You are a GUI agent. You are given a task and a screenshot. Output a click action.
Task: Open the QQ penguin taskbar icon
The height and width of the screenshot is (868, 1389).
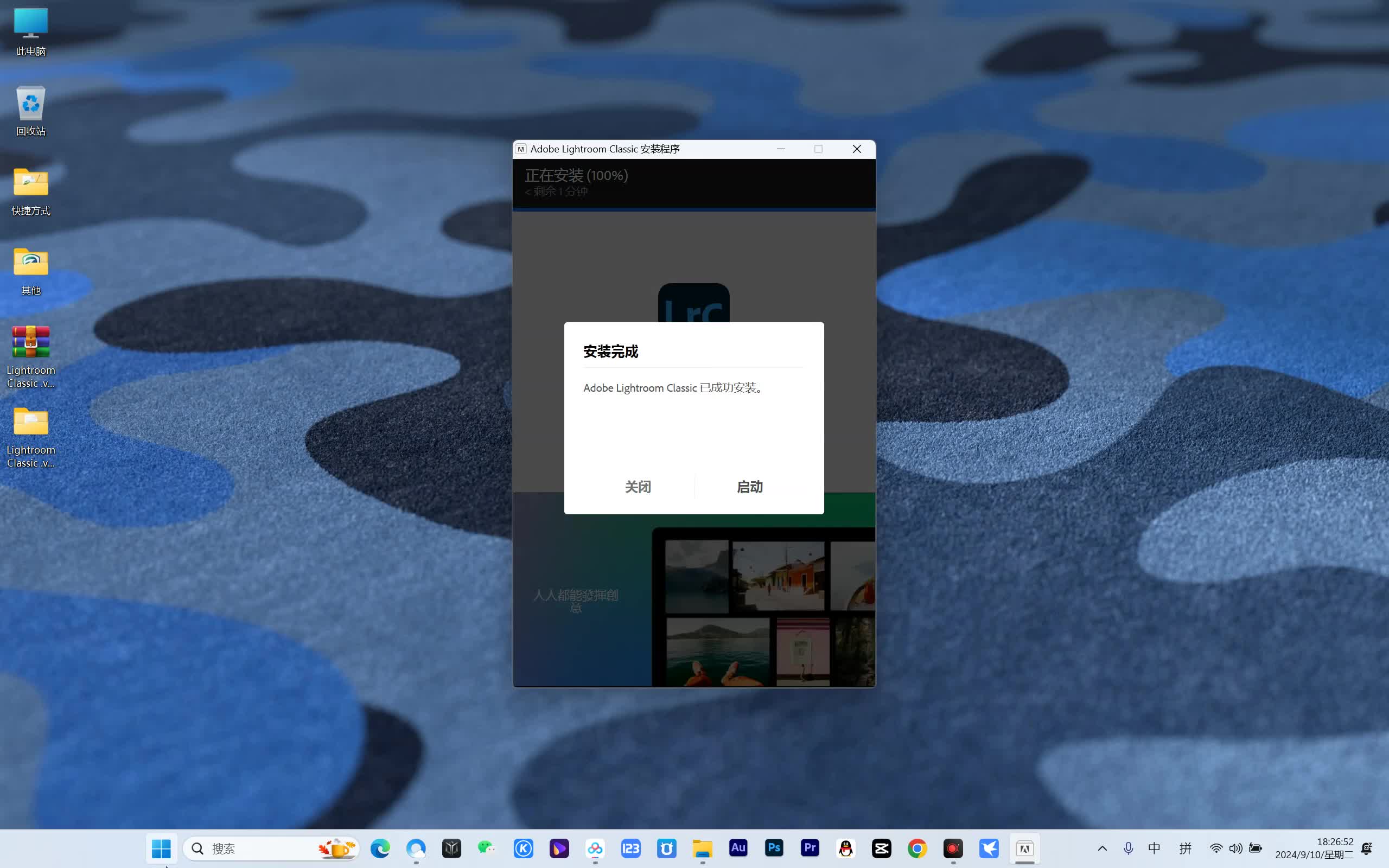point(845,848)
